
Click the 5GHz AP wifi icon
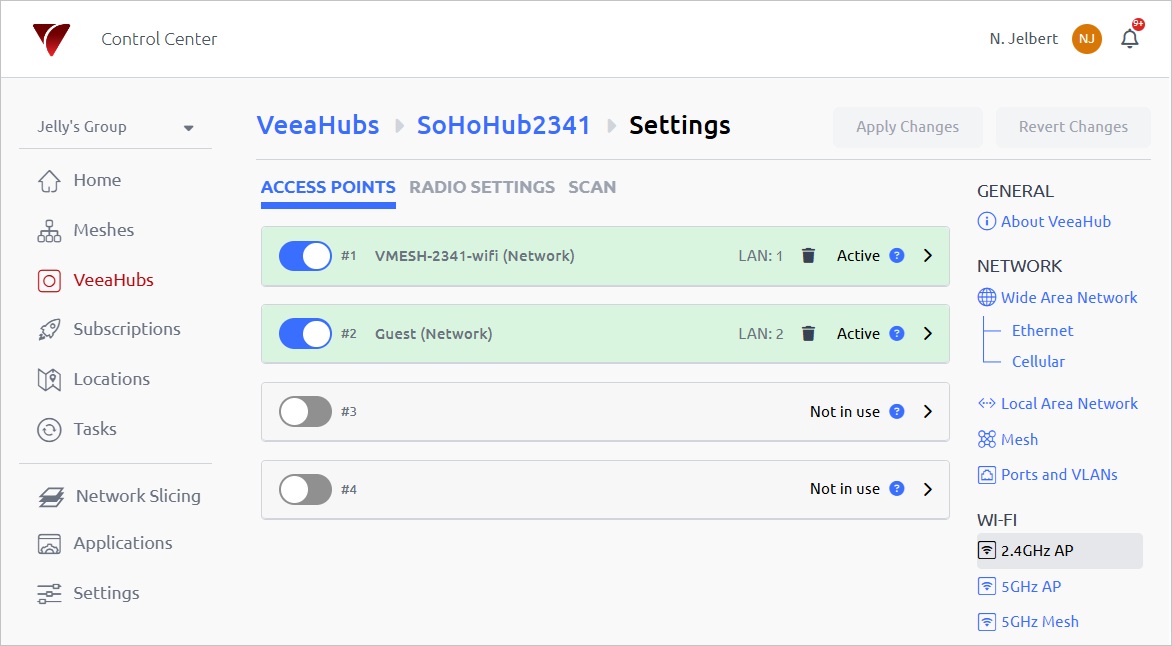(987, 586)
